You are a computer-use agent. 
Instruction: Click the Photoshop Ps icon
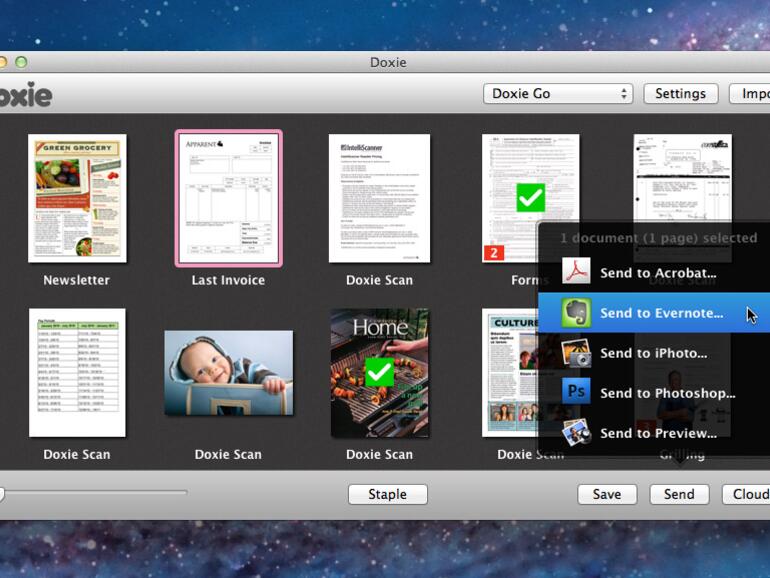[x=576, y=391]
